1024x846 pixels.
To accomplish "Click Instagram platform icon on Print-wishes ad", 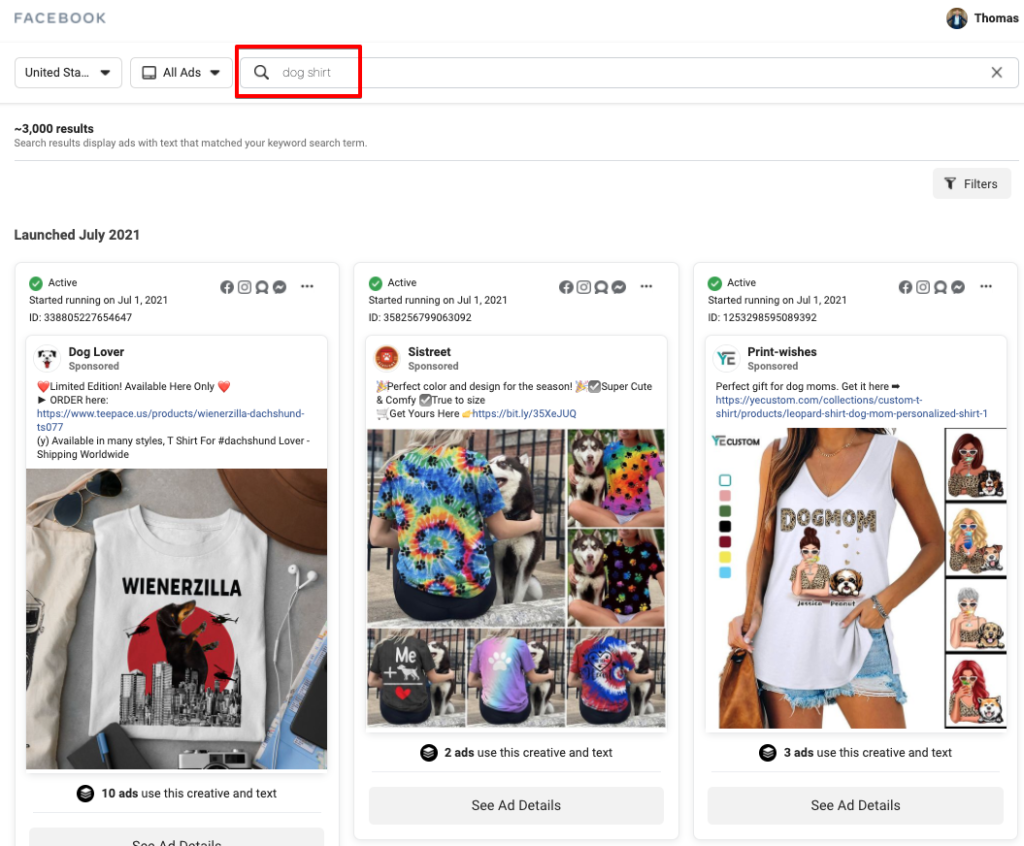I will (923, 287).
